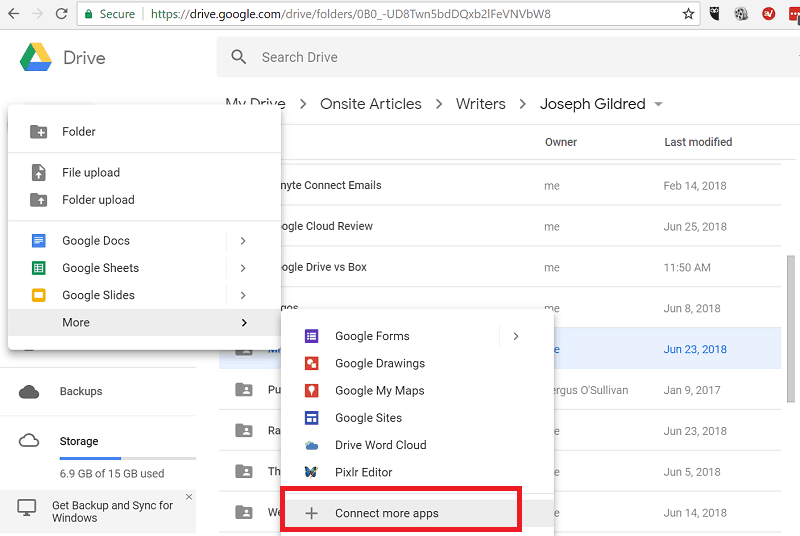
Task: Click the monitor icon for Backup and Sync
Action: click(x=27, y=507)
